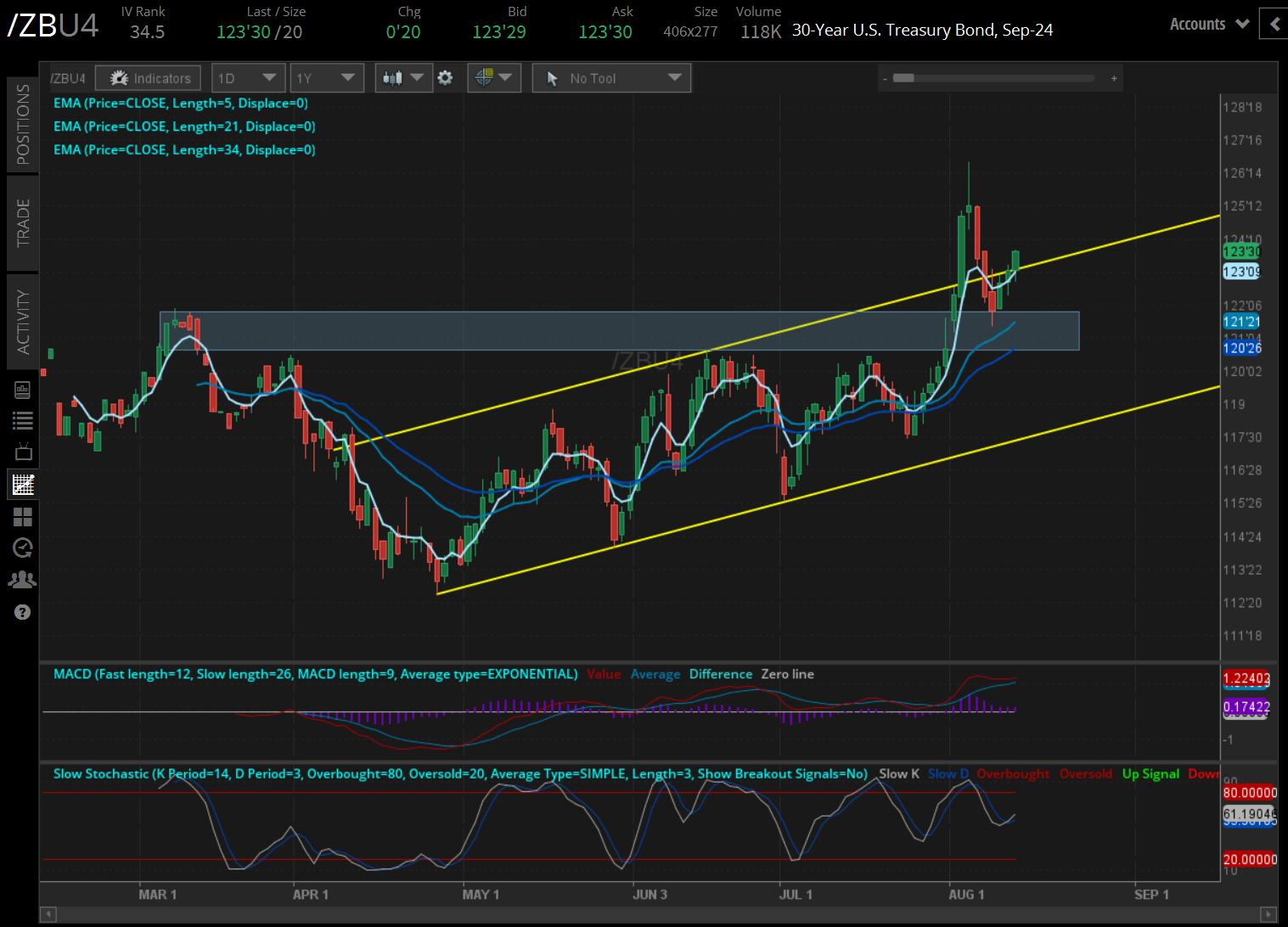Image resolution: width=1288 pixels, height=927 pixels.
Task: Open the Accounts menu
Action: click(x=1207, y=24)
